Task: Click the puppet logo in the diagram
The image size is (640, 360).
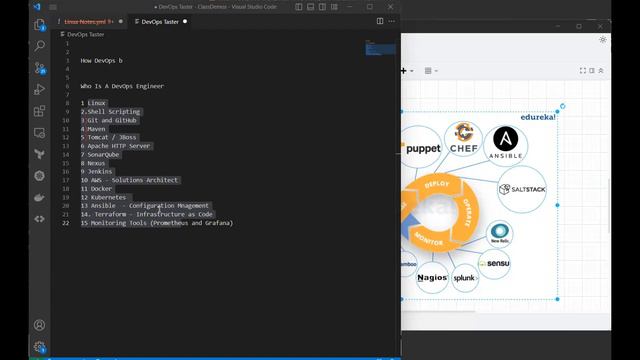Action: 422,148
